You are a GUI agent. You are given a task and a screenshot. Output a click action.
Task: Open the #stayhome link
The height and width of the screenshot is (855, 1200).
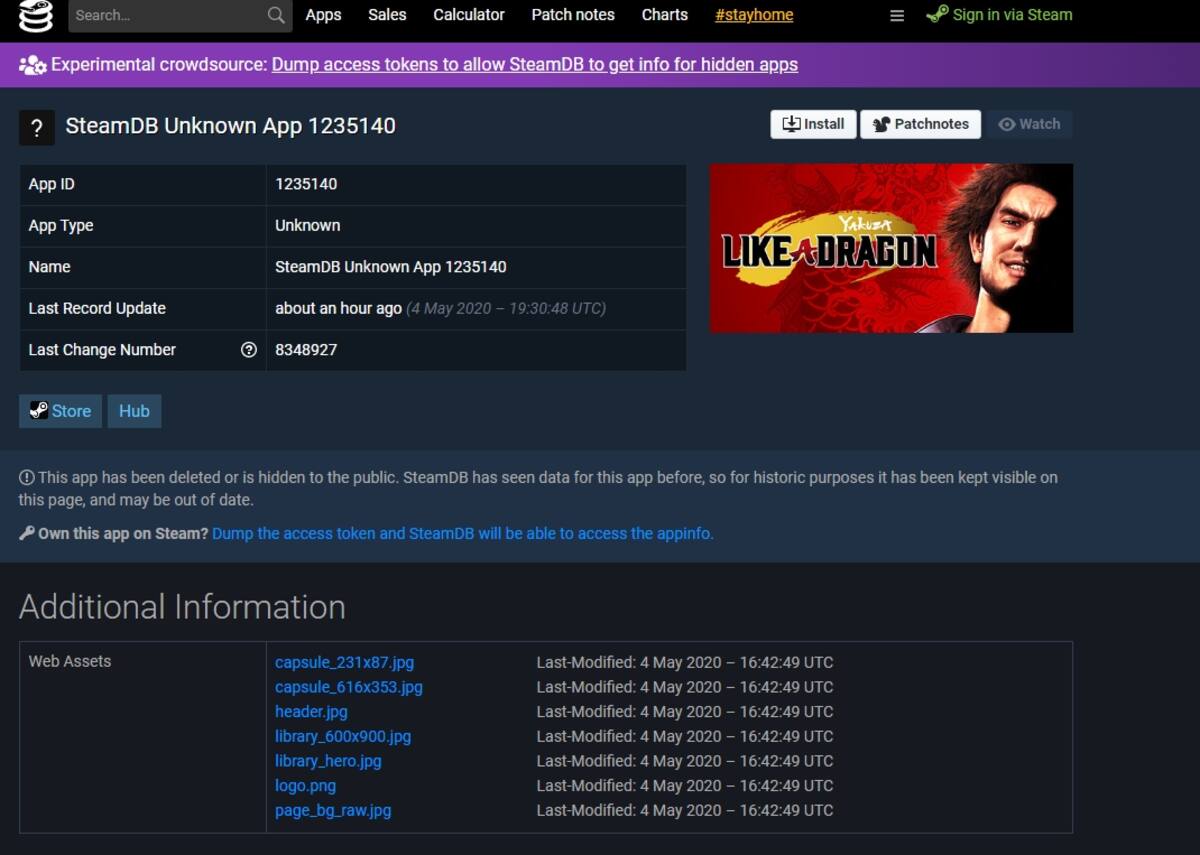point(754,15)
